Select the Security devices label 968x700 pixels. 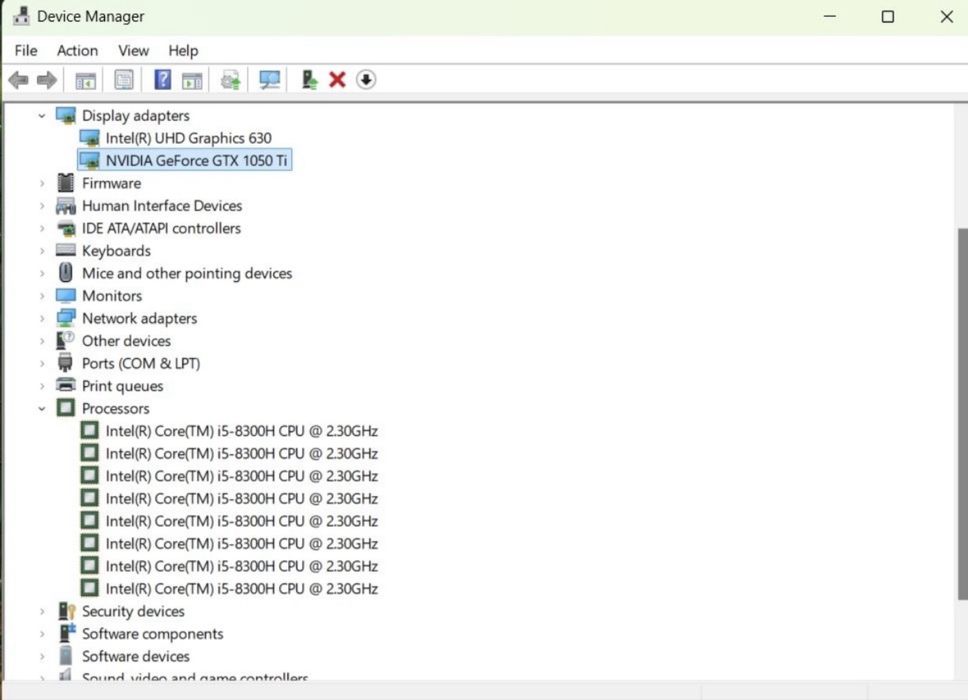tap(133, 611)
